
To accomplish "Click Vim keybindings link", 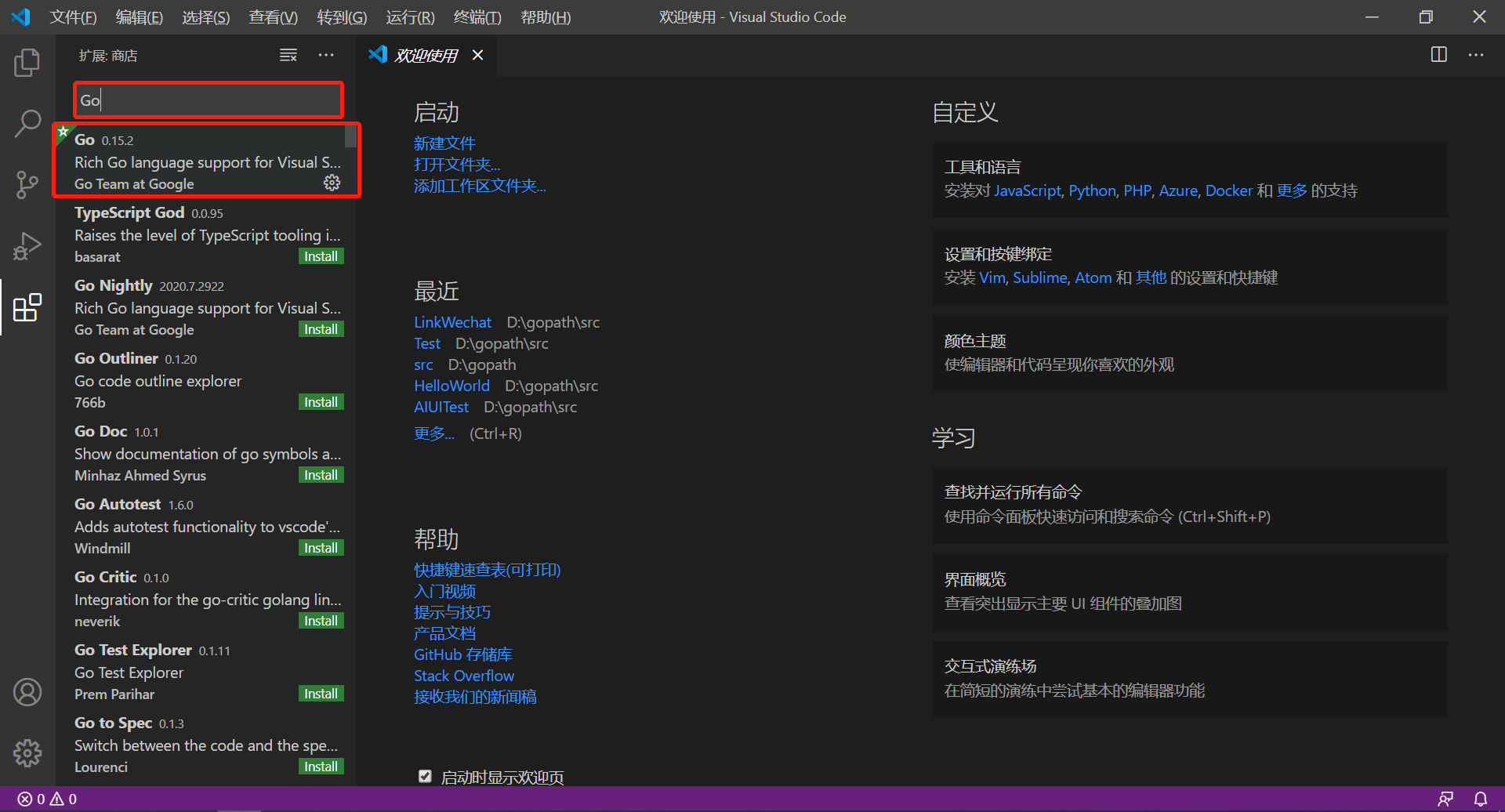I will [x=992, y=277].
